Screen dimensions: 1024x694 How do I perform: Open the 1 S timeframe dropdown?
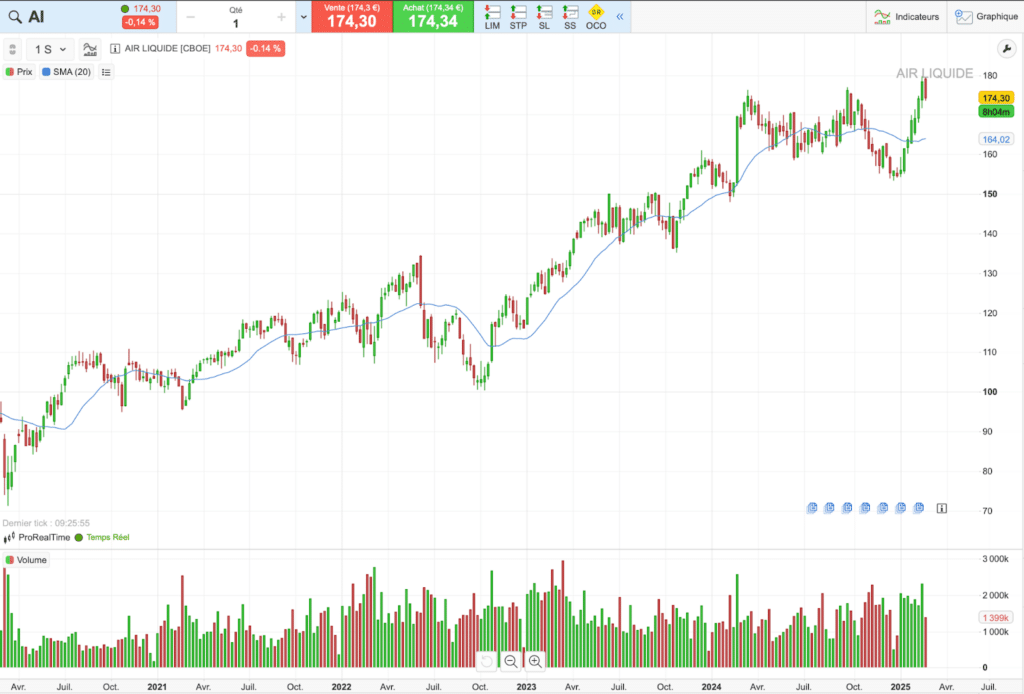(50, 49)
